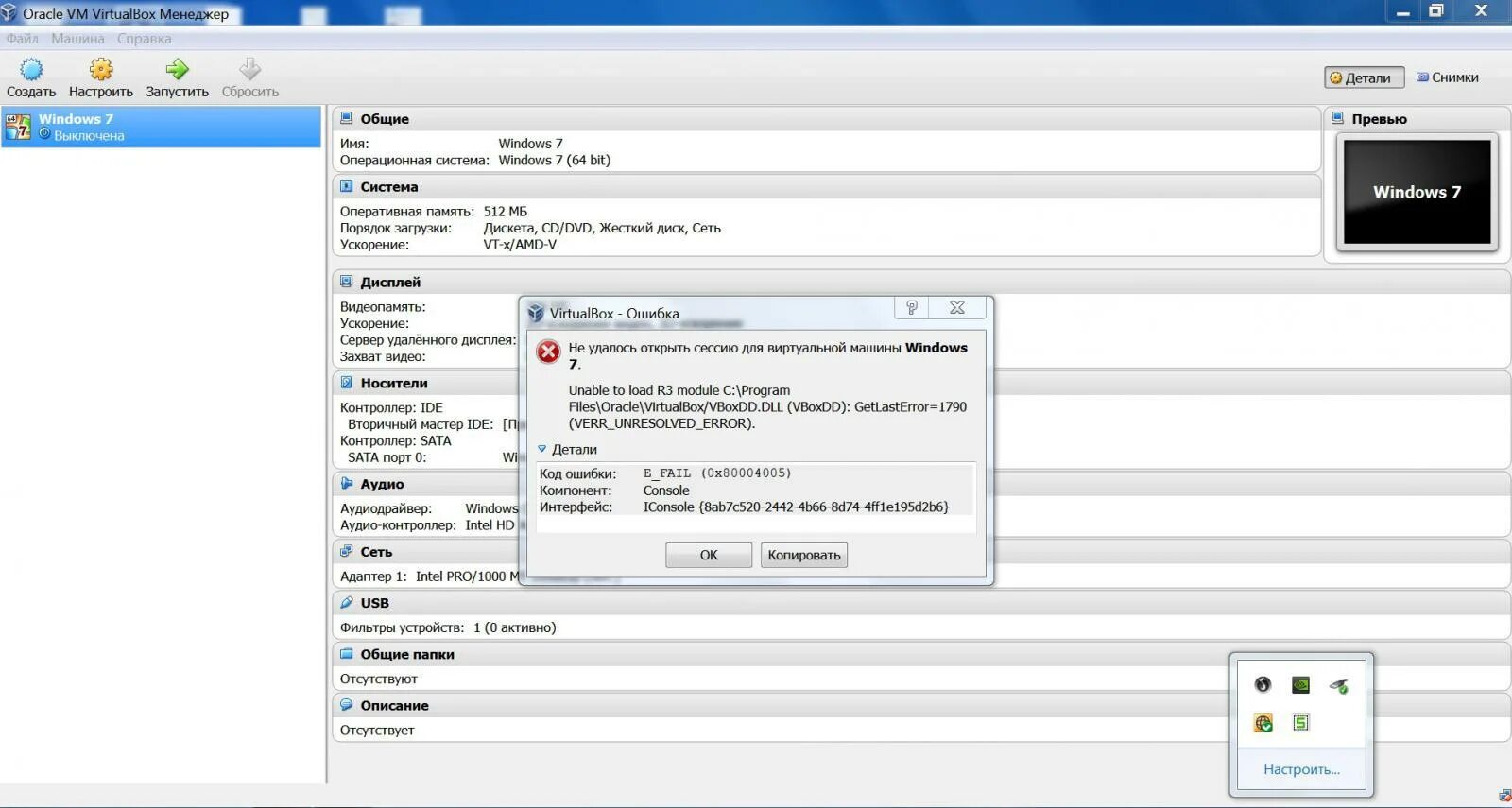Image resolution: width=1512 pixels, height=808 pixels.
Task: Click the help question mark in dialog
Action: tap(911, 307)
